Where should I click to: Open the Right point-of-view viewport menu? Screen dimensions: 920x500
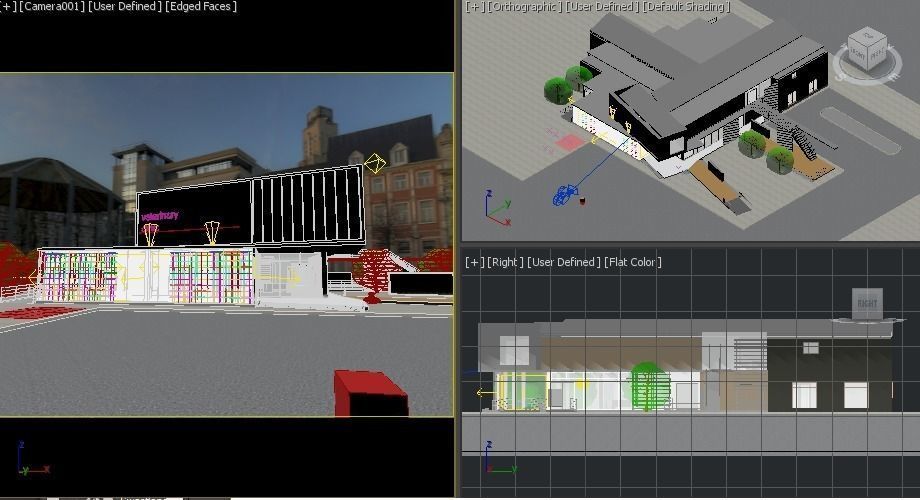(x=505, y=262)
